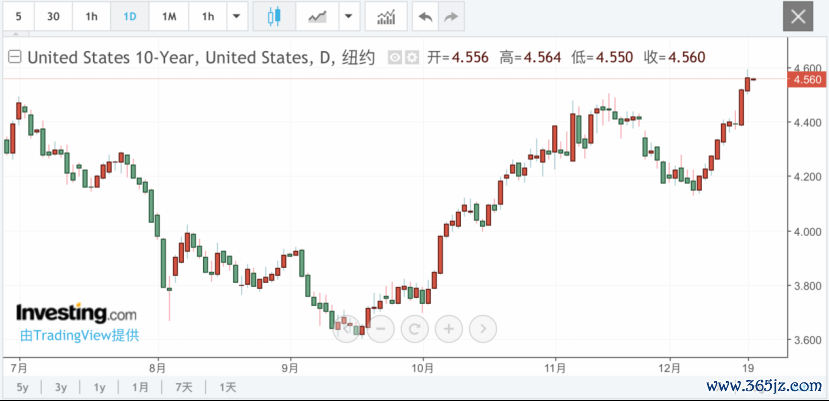Select the 1D interval tab
The height and width of the screenshot is (401, 829).
[x=130, y=17]
